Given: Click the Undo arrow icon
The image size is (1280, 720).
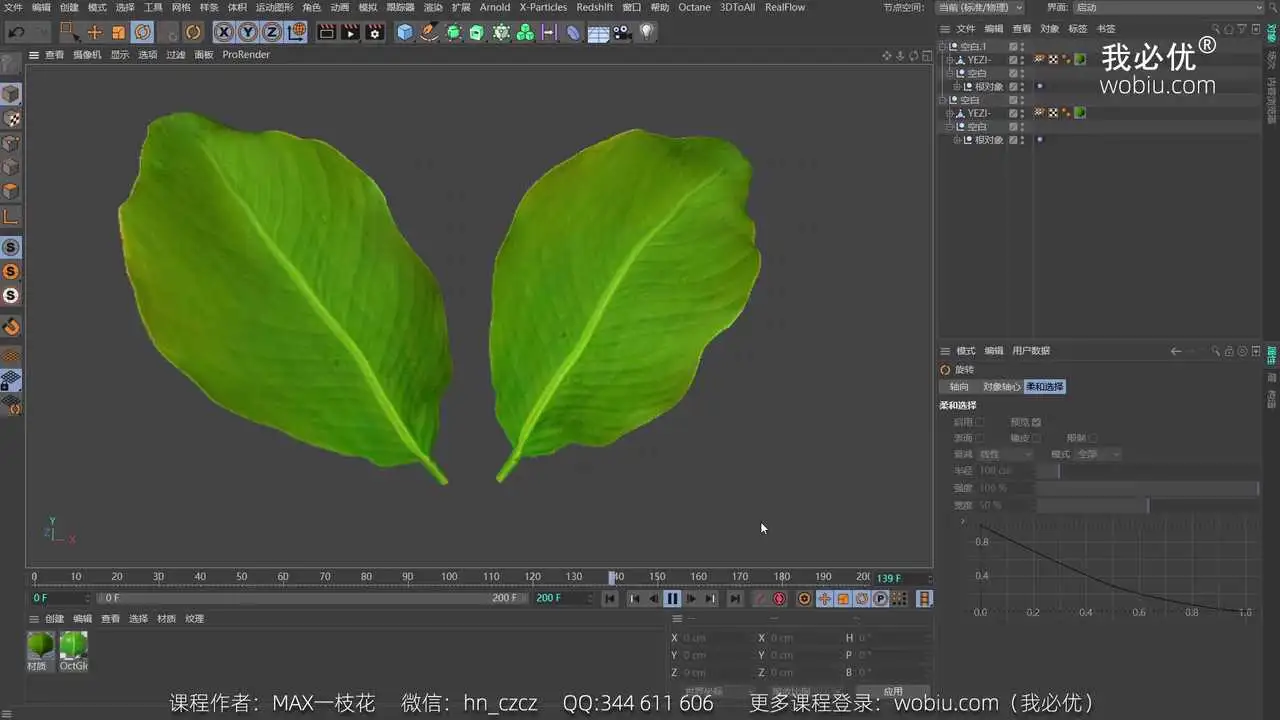Looking at the screenshot, I should (17, 32).
